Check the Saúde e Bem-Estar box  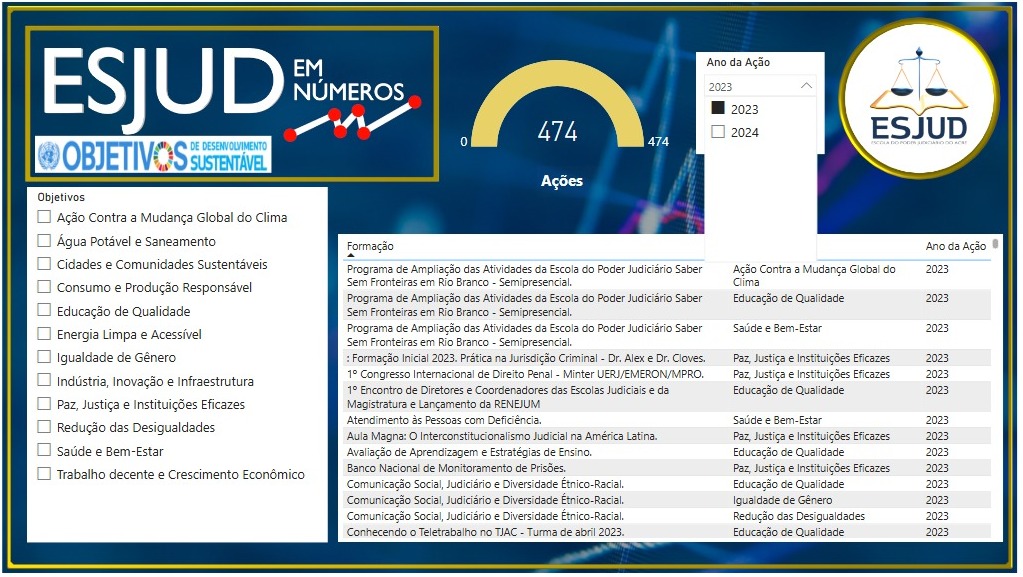click(44, 451)
